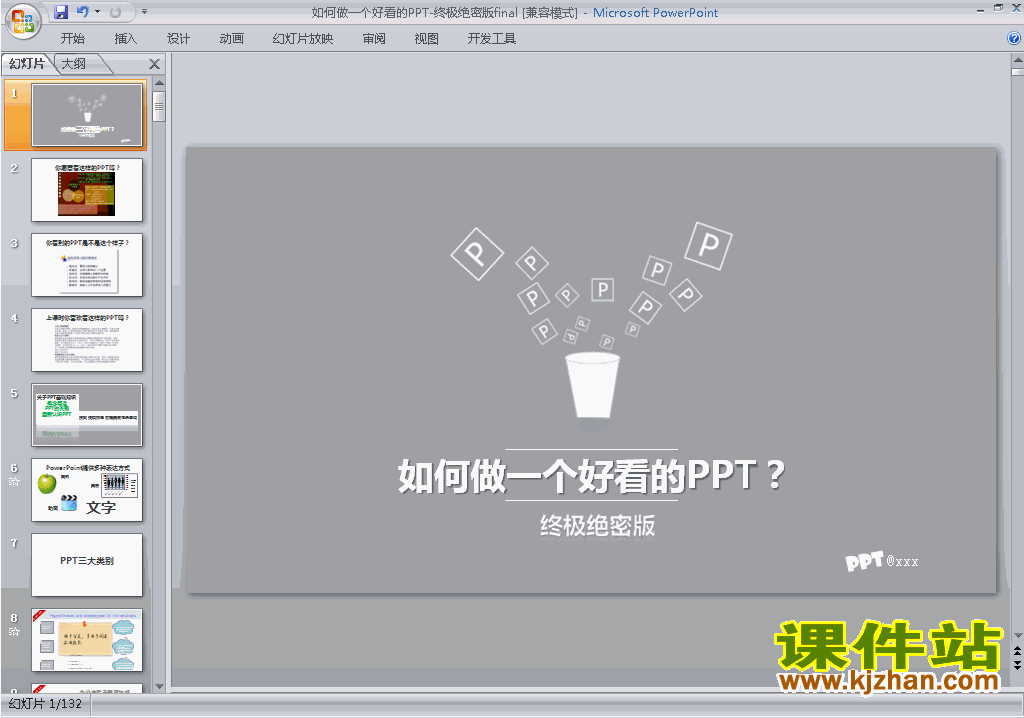Click subtitle text 终极绝密版

click(x=598, y=525)
